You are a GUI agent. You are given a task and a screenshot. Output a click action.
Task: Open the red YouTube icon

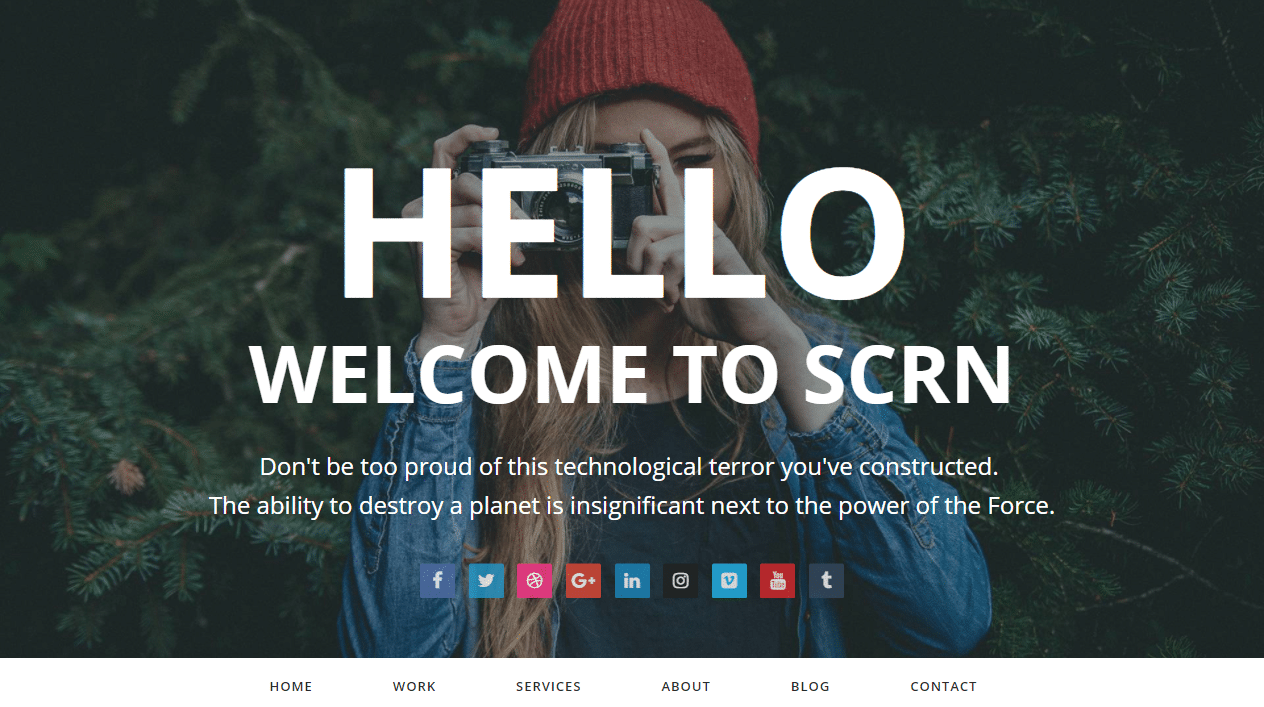coord(777,581)
